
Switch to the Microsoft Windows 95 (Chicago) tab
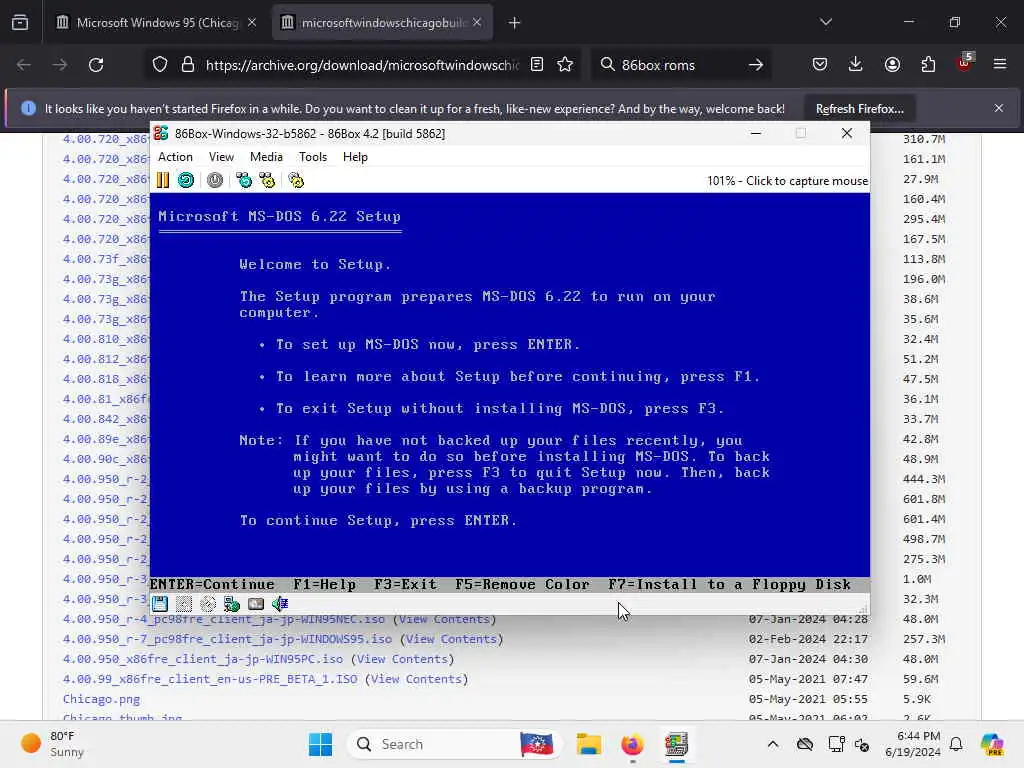157,23
